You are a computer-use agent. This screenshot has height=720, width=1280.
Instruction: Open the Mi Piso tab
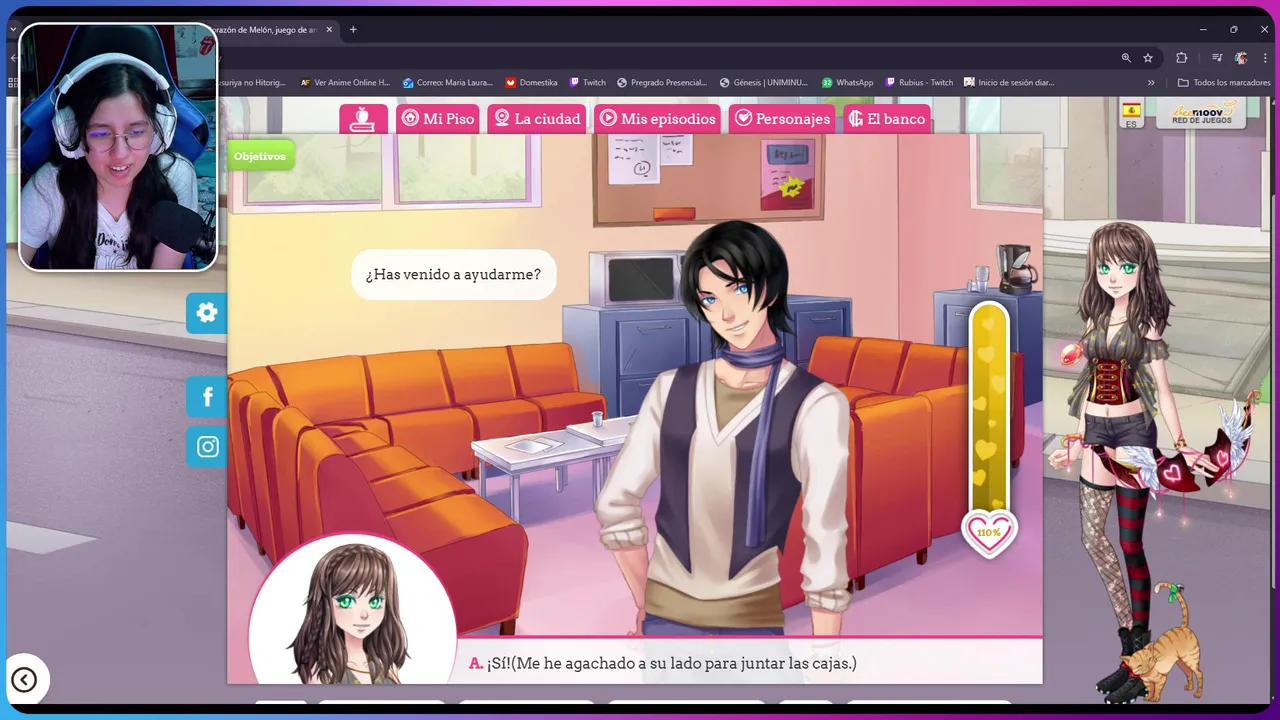click(438, 118)
